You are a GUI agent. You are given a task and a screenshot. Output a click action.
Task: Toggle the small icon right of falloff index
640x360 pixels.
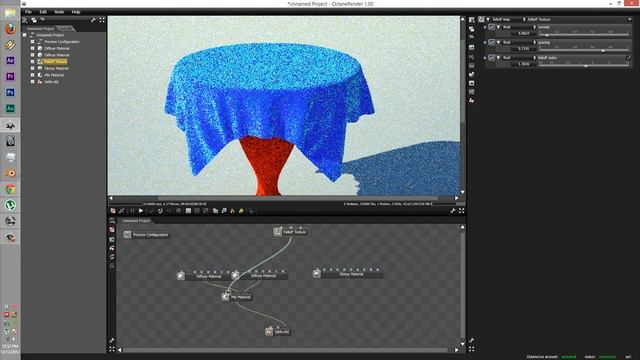[628, 58]
